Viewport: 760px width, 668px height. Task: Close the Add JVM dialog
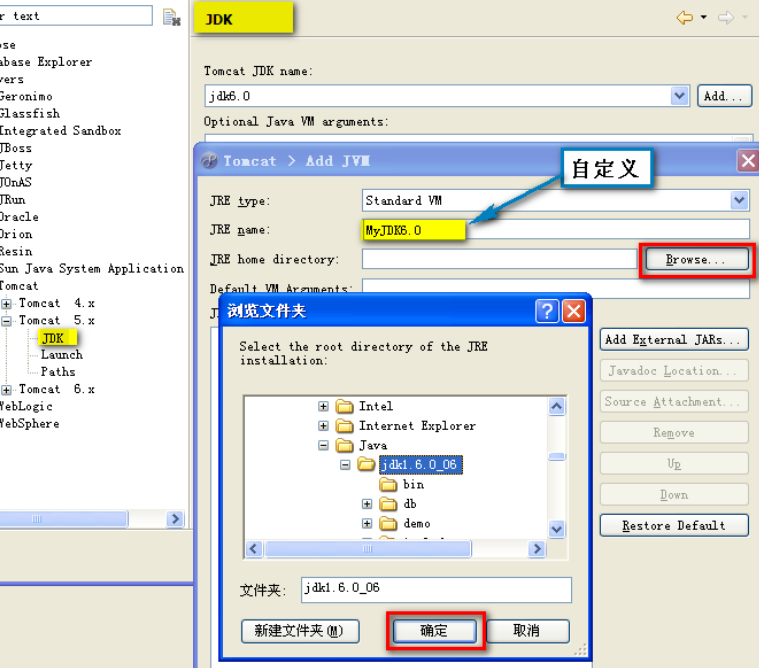(x=748, y=160)
